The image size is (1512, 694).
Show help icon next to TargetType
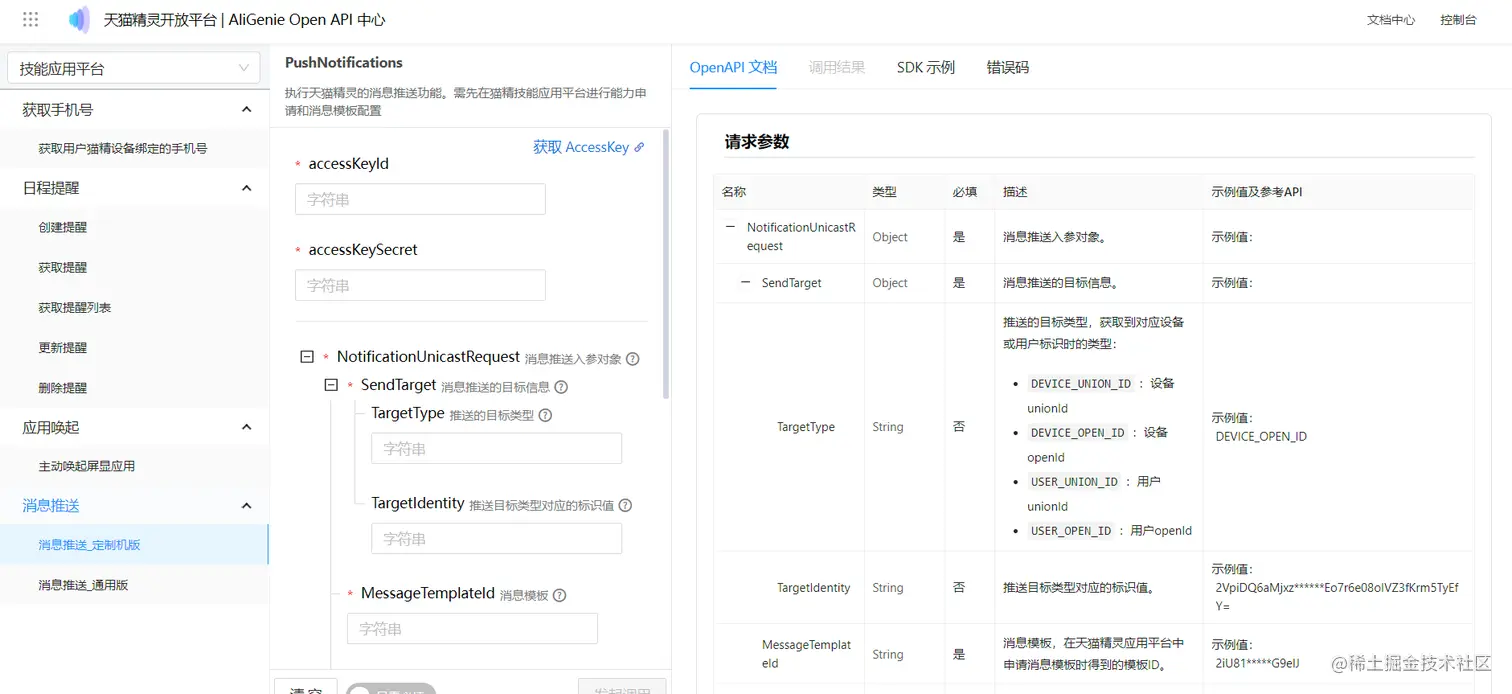pos(545,415)
